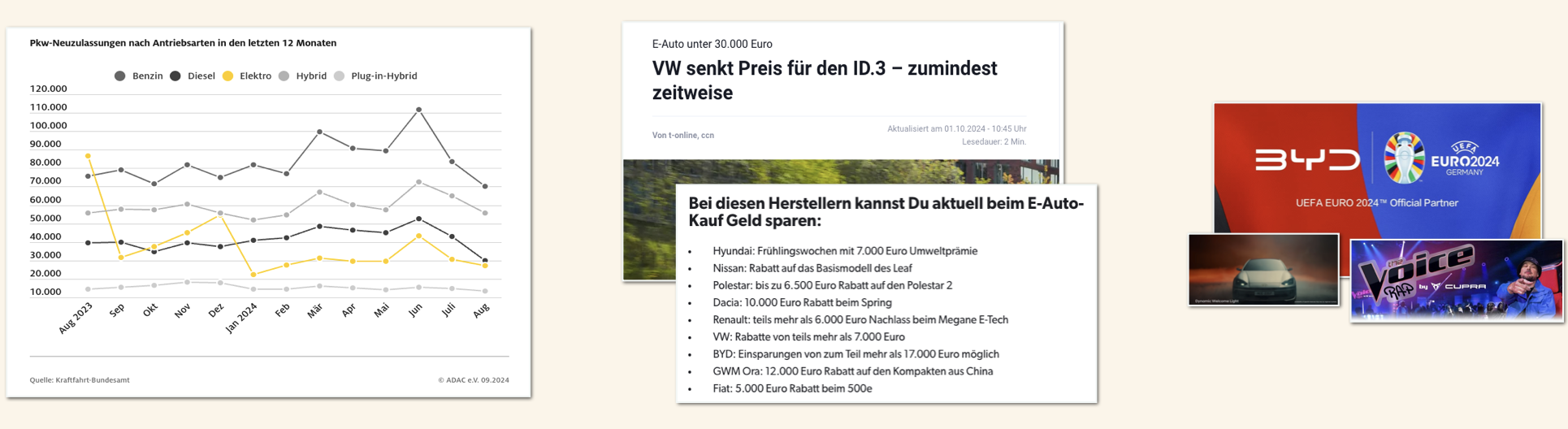Click the Nissan Leaf Rabatt list item
Viewport: 1568px width, 429px height.
pyautogui.click(x=812, y=268)
